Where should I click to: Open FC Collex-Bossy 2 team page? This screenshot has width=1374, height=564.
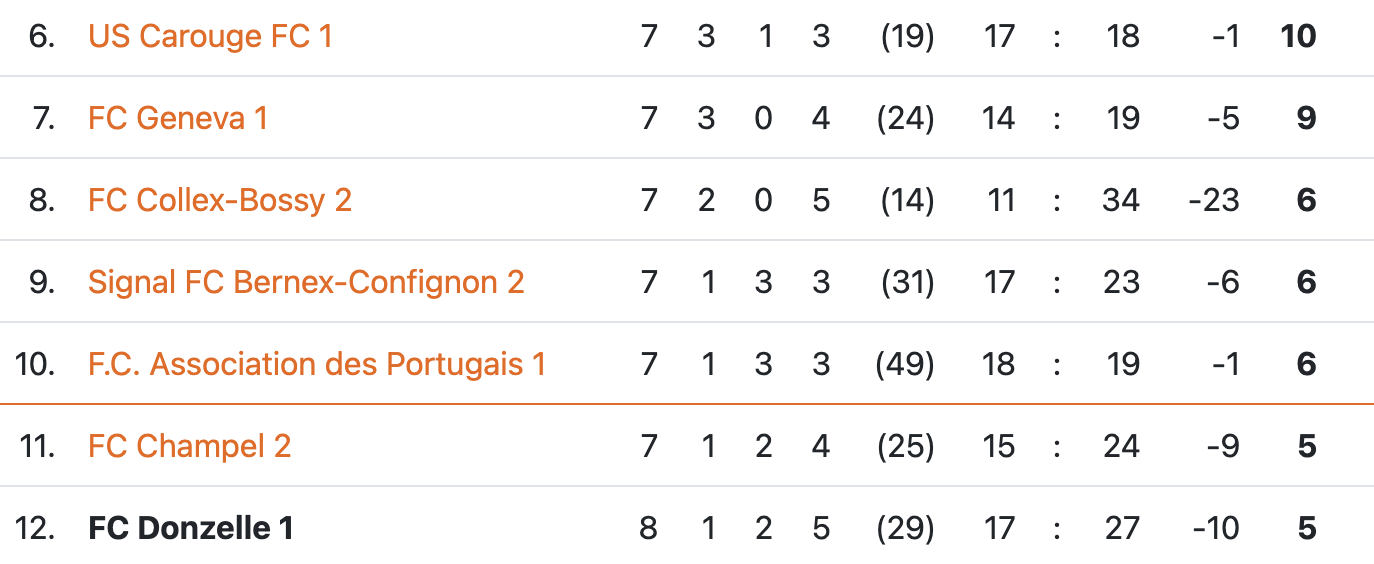220,201
